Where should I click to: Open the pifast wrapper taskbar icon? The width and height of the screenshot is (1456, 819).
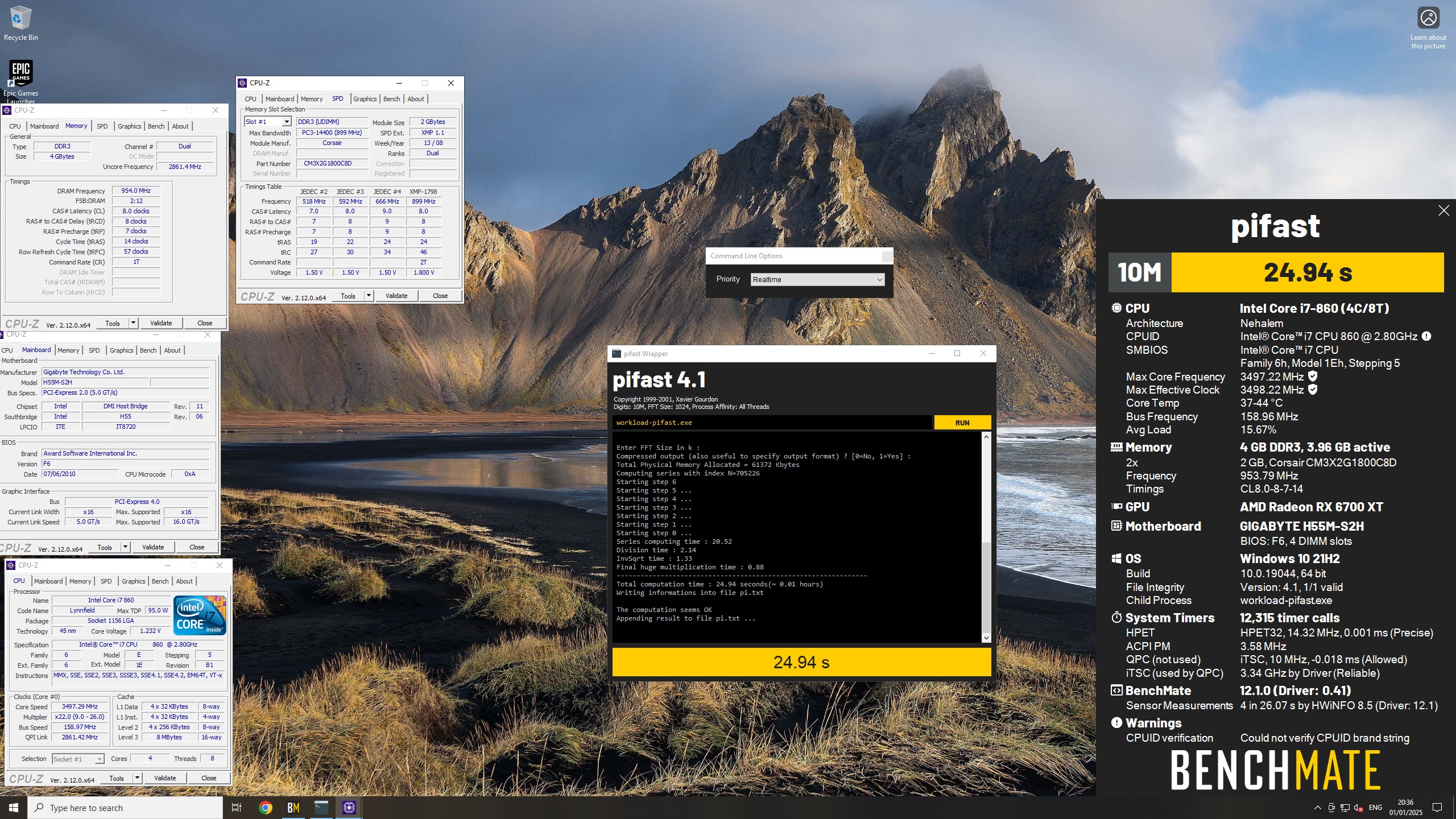click(321, 808)
